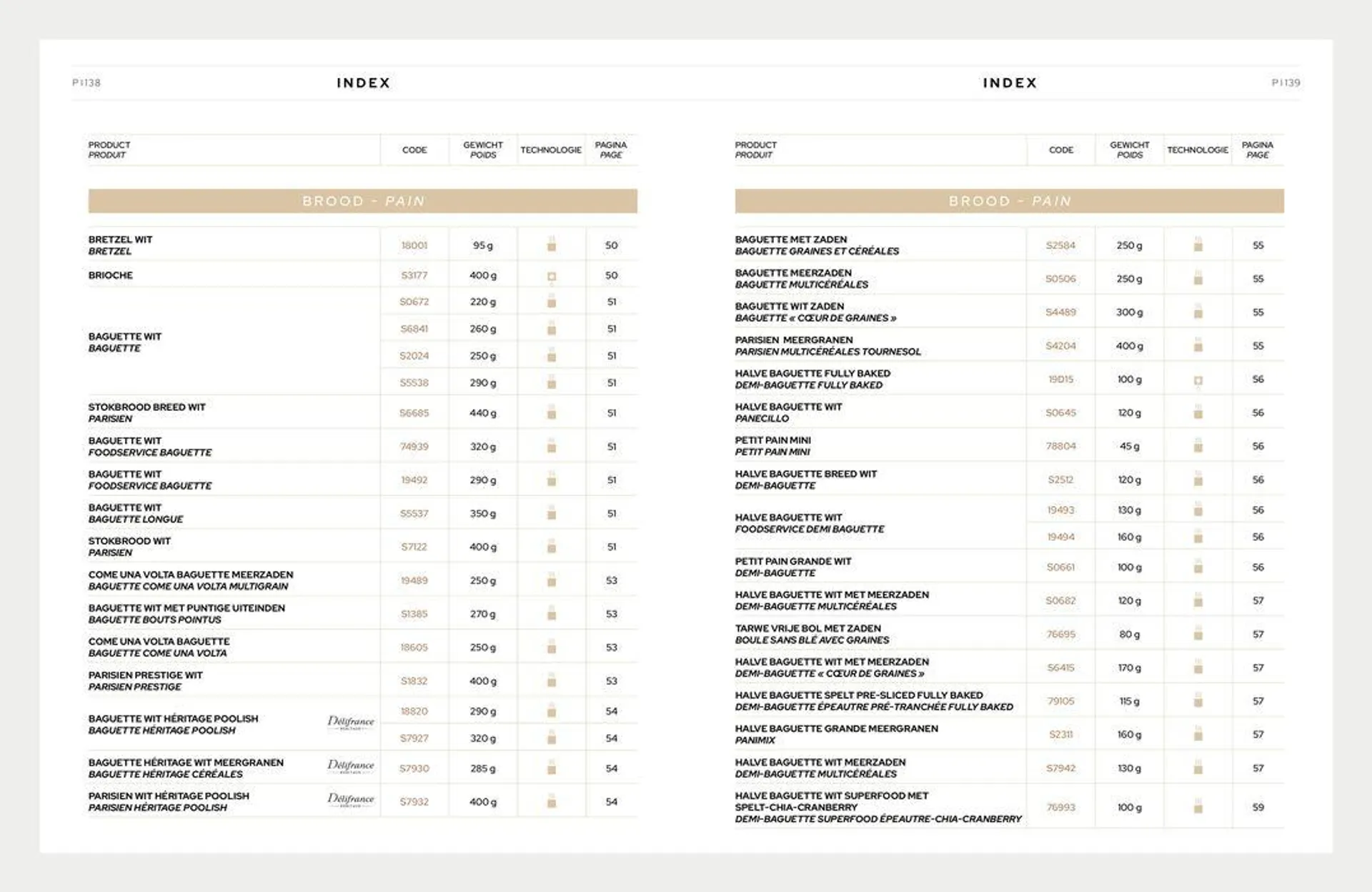Click product code 18605
Viewport: 1372px width, 892px height.
414,648
